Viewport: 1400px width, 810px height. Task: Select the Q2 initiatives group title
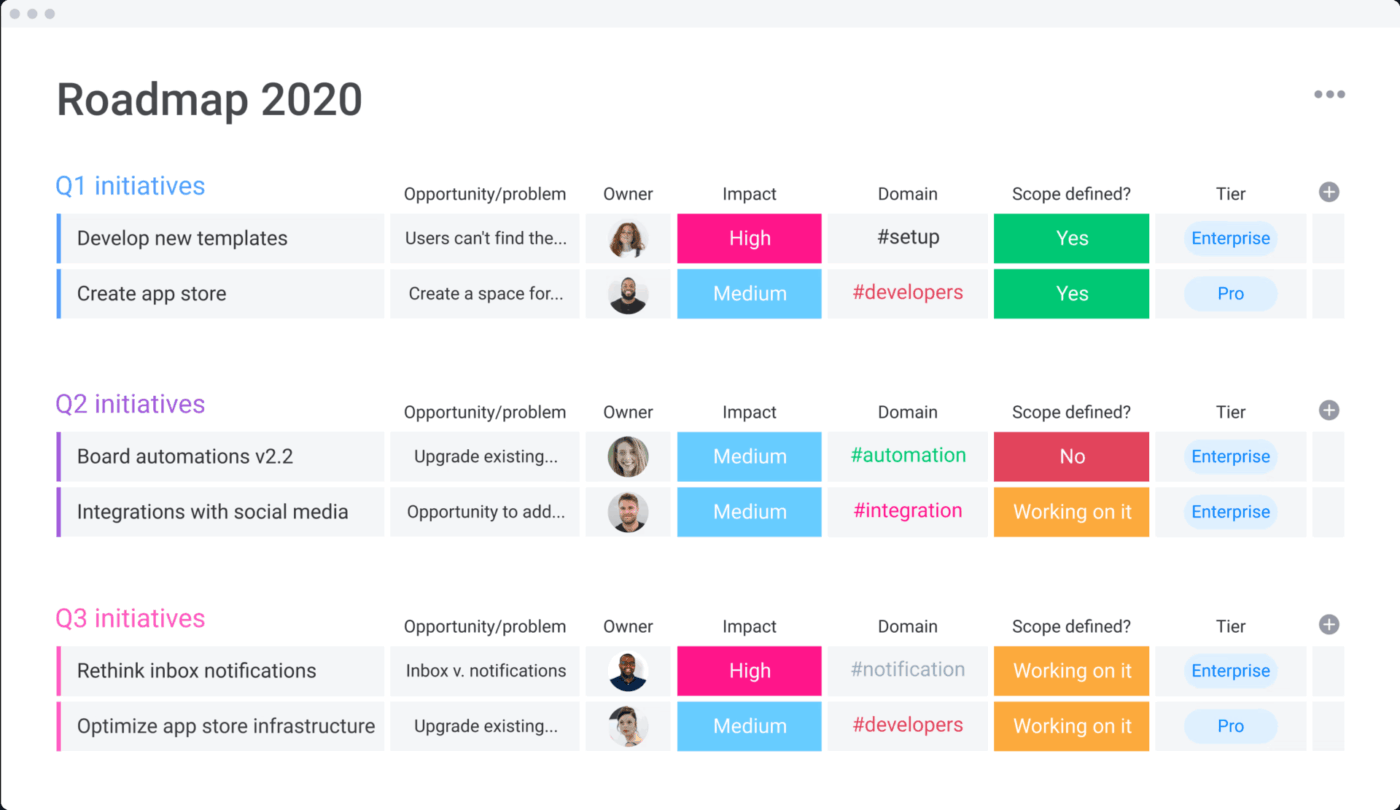point(130,404)
